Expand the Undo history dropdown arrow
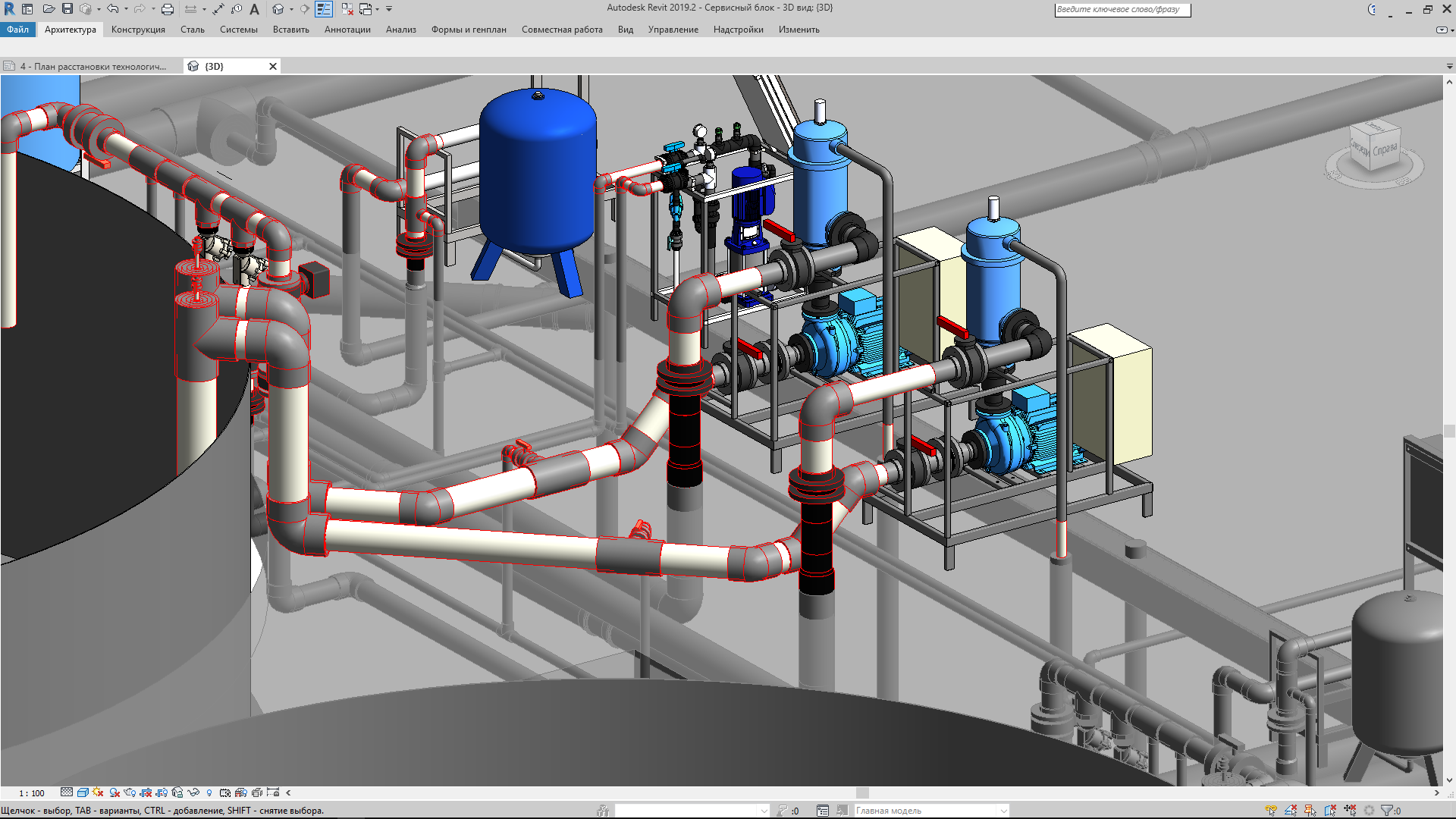The width and height of the screenshot is (1456, 819). coord(126,9)
